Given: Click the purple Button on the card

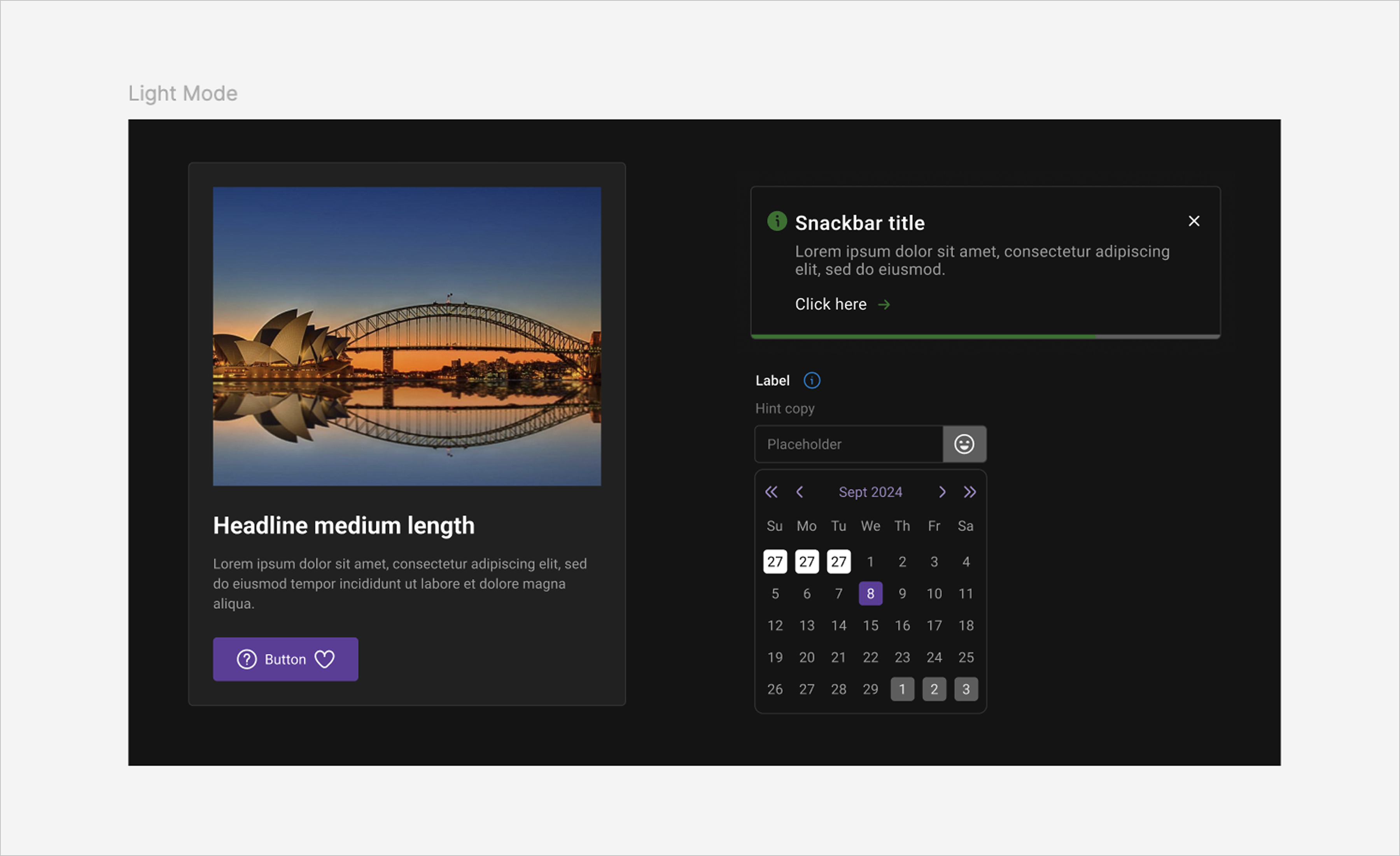Looking at the screenshot, I should (x=285, y=660).
